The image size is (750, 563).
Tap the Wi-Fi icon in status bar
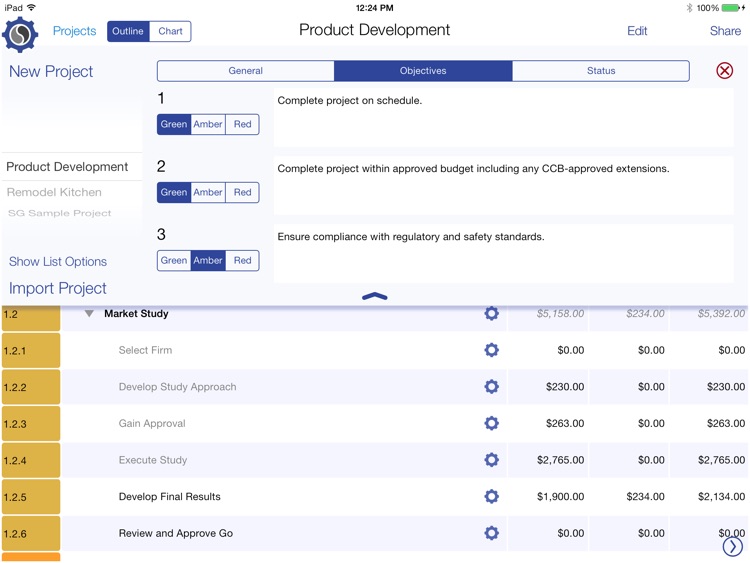pyautogui.click(x=32, y=7)
